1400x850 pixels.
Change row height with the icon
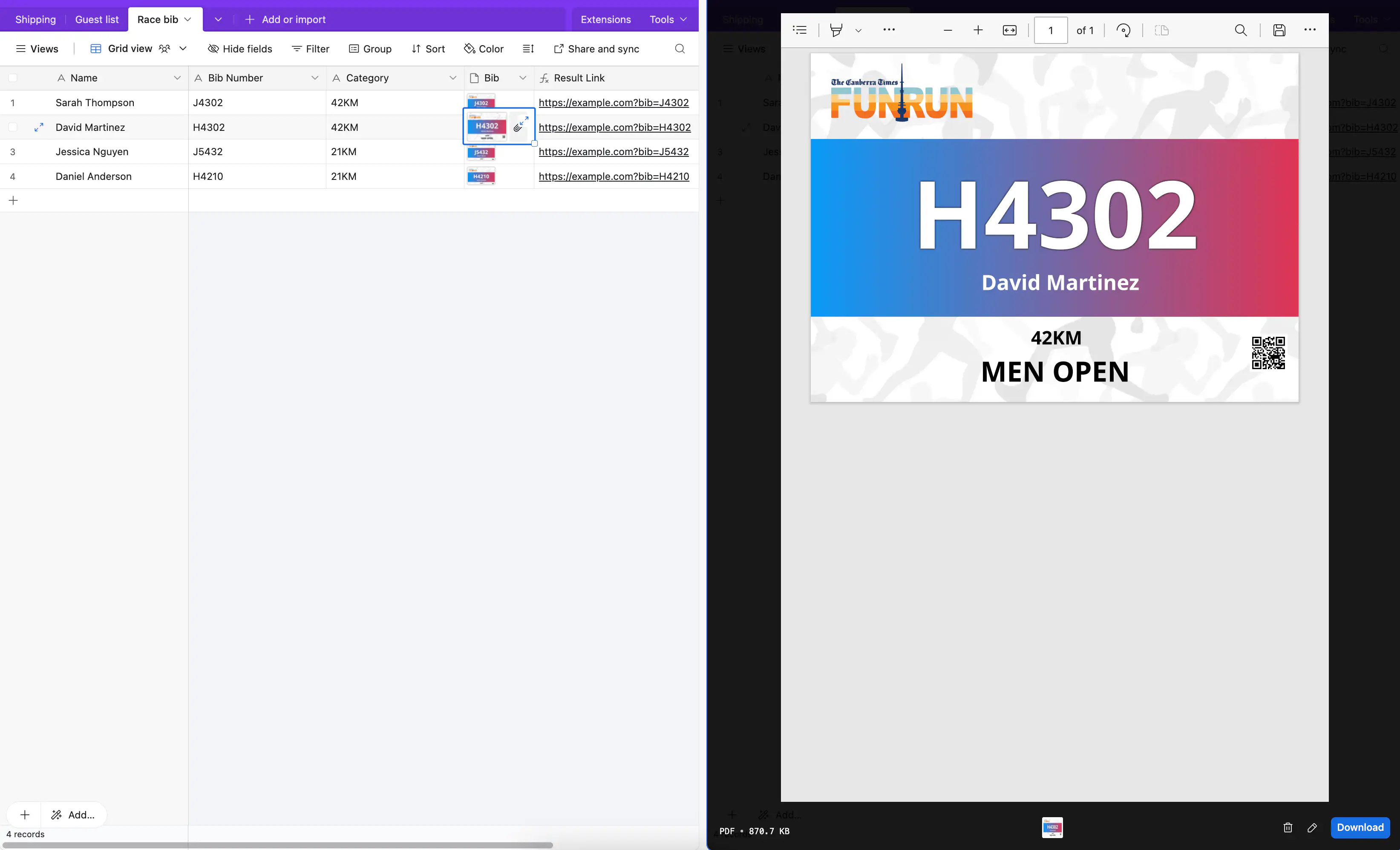[528, 49]
